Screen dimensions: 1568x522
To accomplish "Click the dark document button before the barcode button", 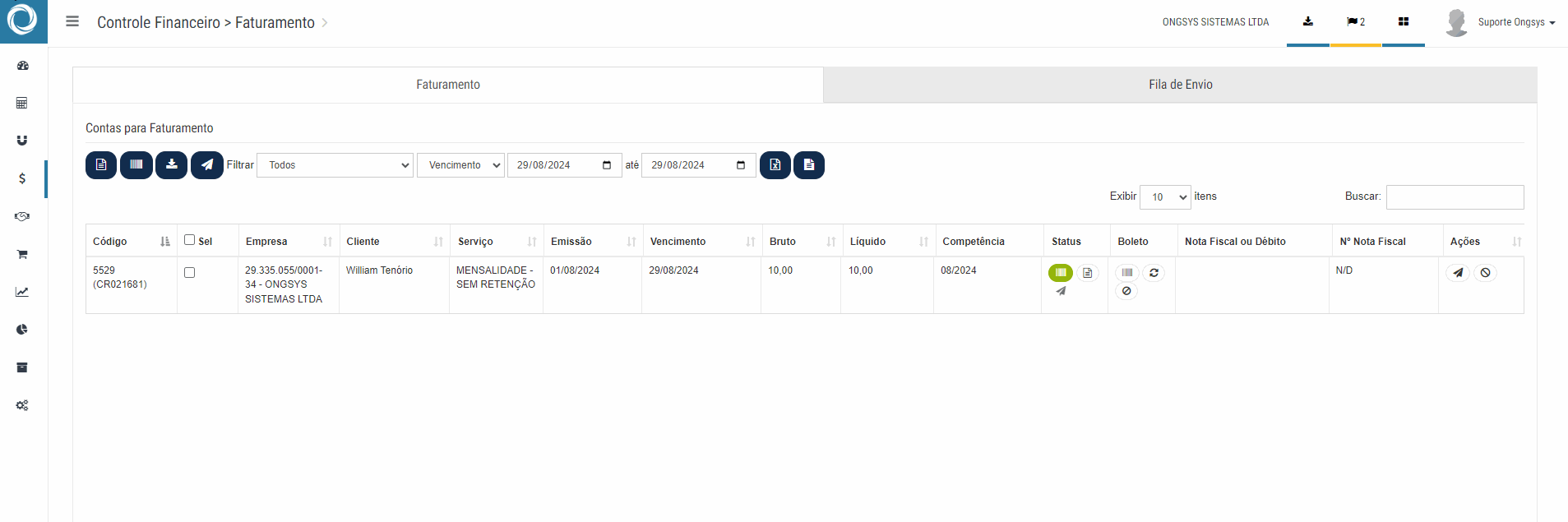I will 101,165.
